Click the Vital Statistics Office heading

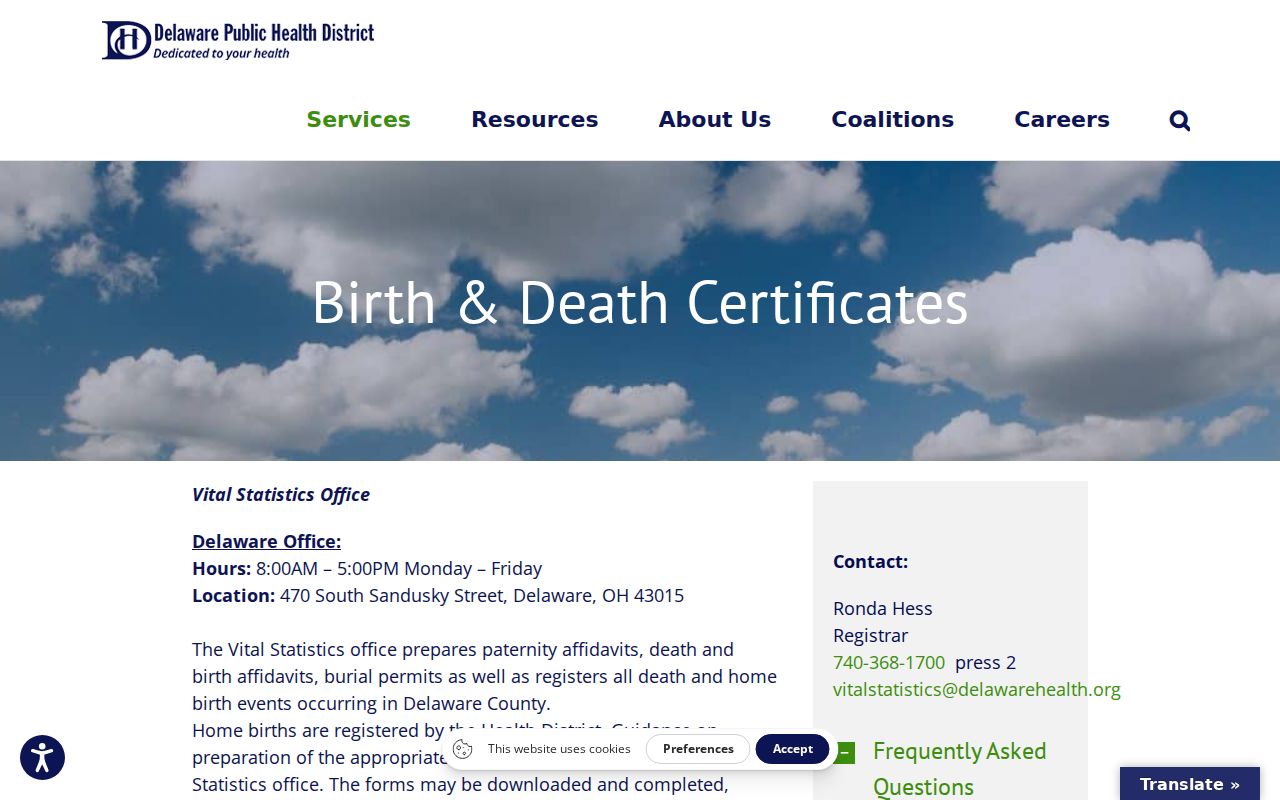click(281, 494)
